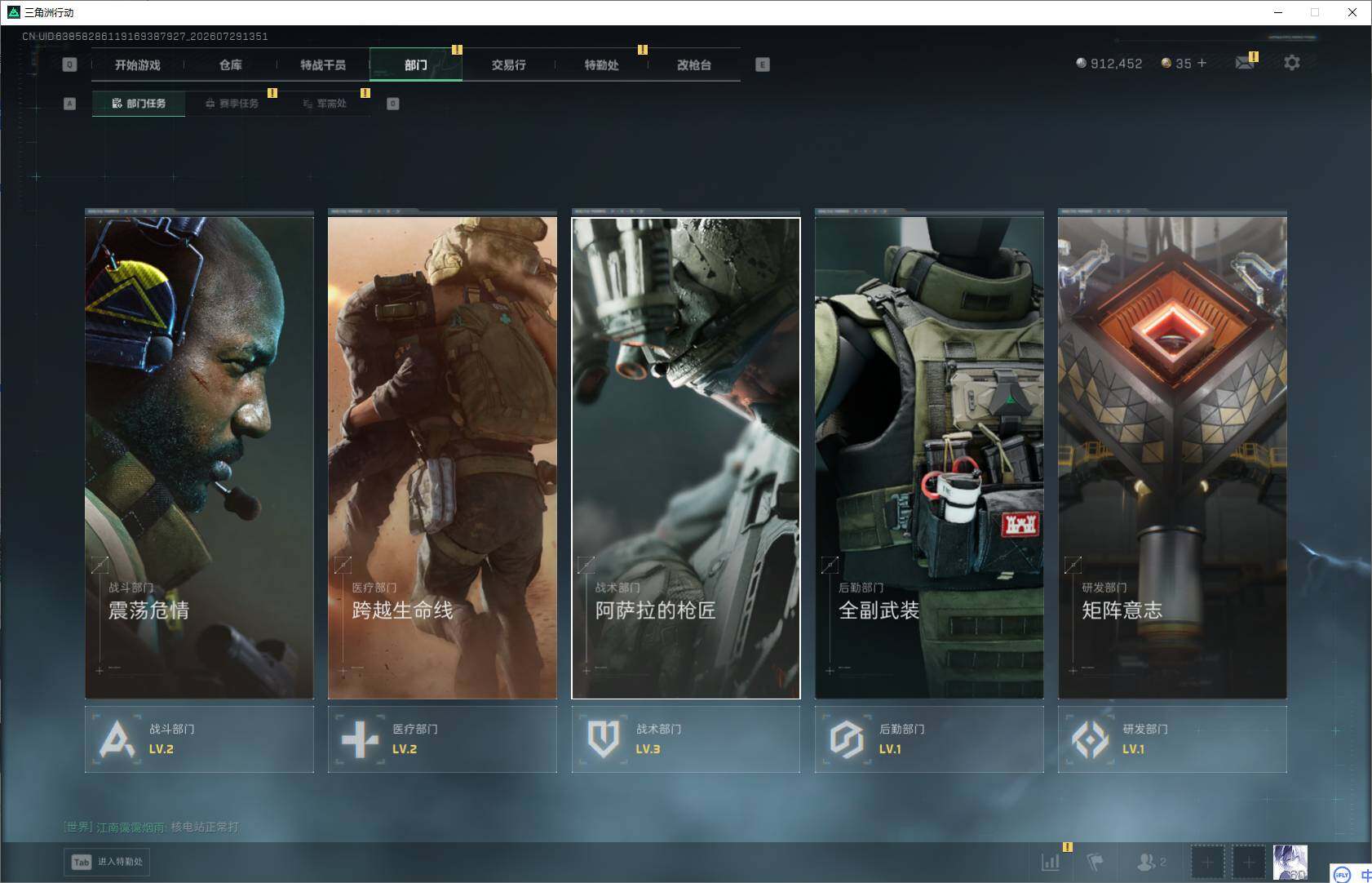This screenshot has height=883, width=1372.
Task: Click the second empty squad slot plus
Action: tap(1248, 862)
